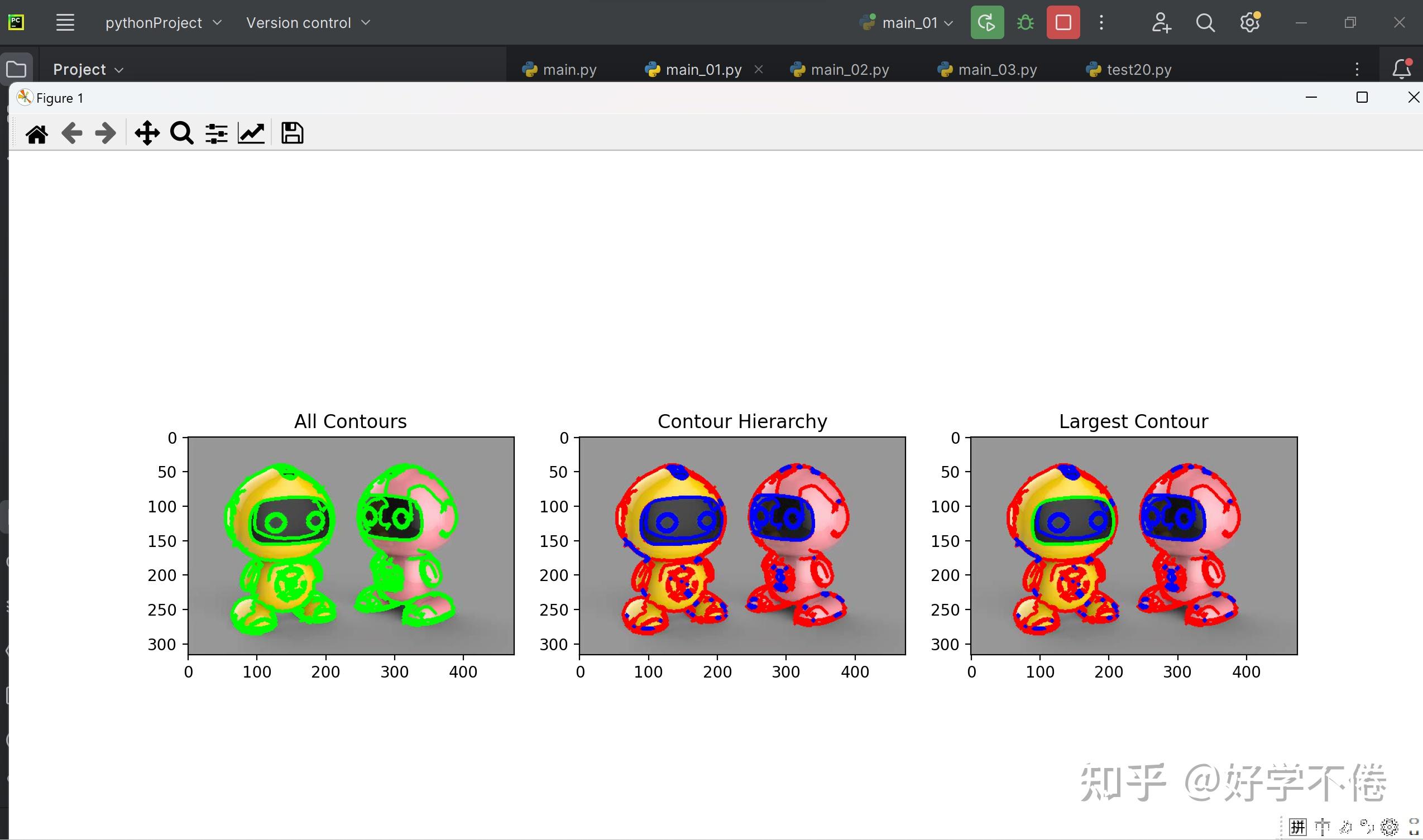Viewport: 1423px width, 840px height.
Task: Open the subplot configuration settings
Action: [216, 132]
